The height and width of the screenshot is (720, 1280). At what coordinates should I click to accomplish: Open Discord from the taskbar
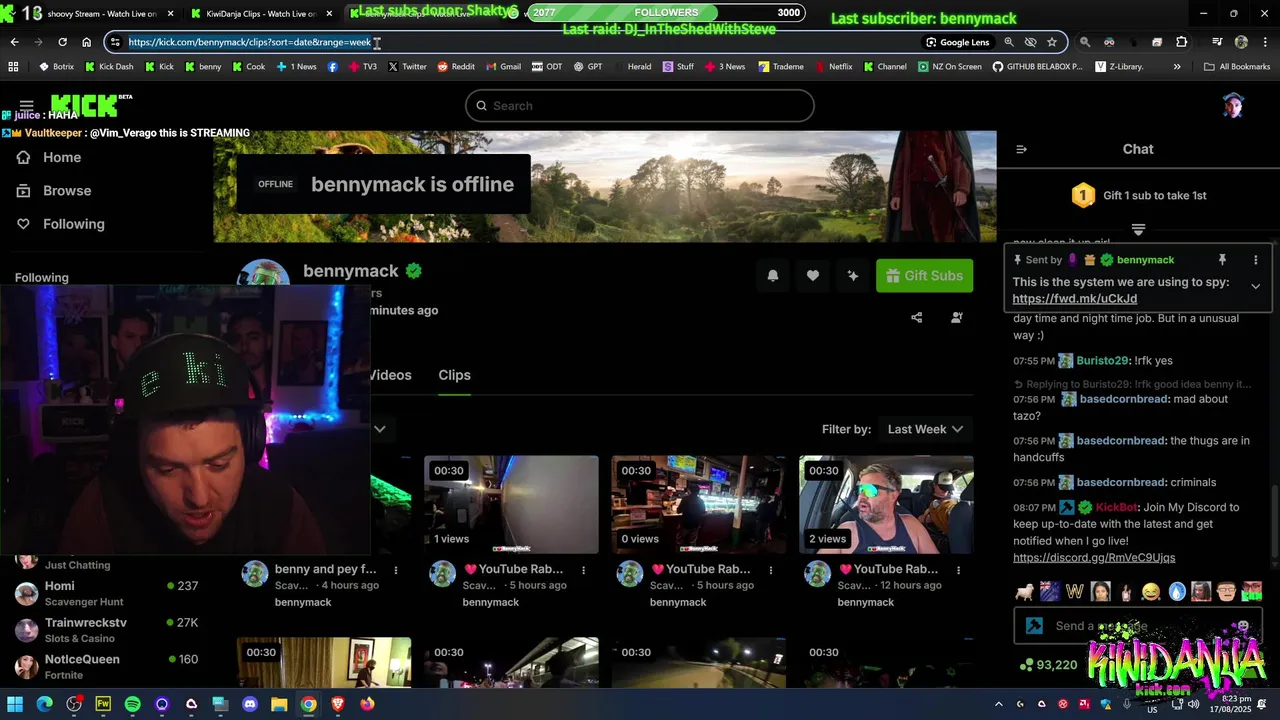[250, 704]
